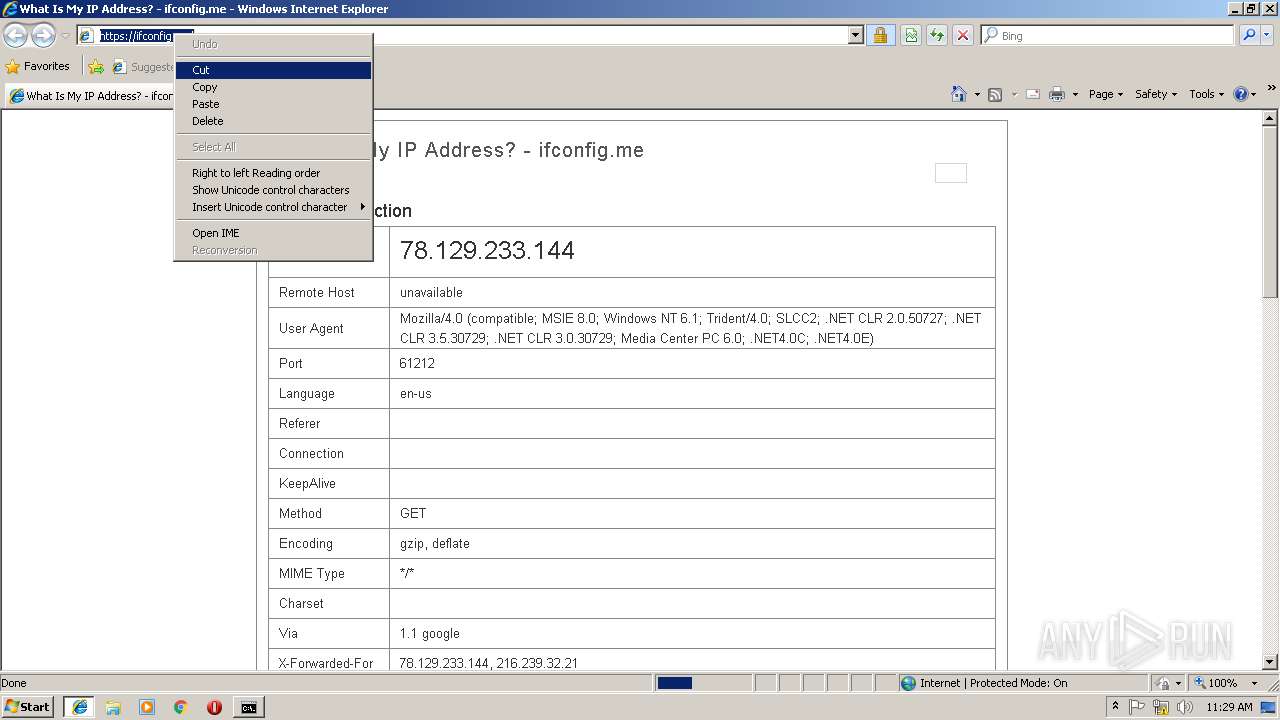
Task: Click the Via value 1.1 google
Action: (430, 633)
